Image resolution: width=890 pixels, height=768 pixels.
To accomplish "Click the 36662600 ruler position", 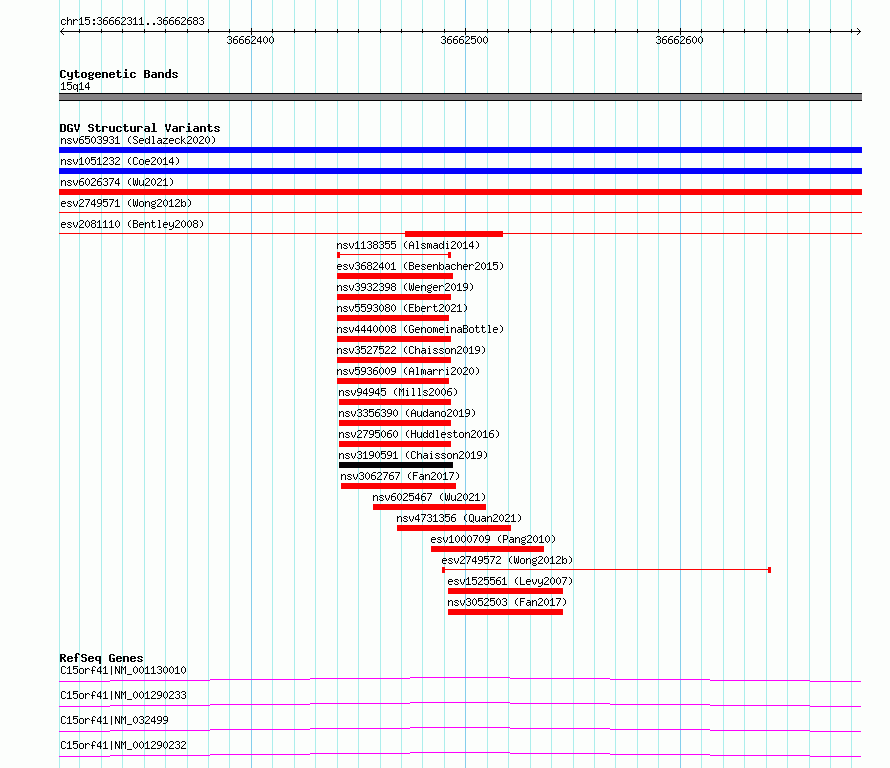I will [x=679, y=40].
